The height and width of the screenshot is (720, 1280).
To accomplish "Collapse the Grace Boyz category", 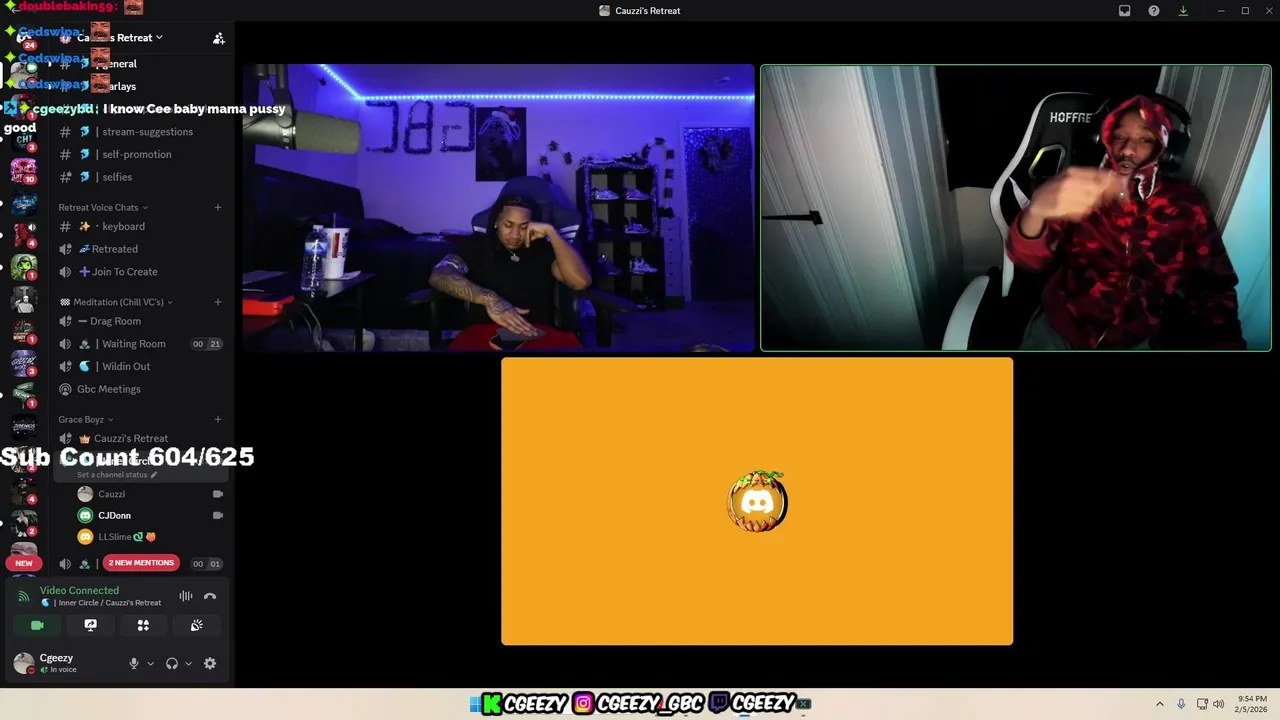I will point(85,419).
